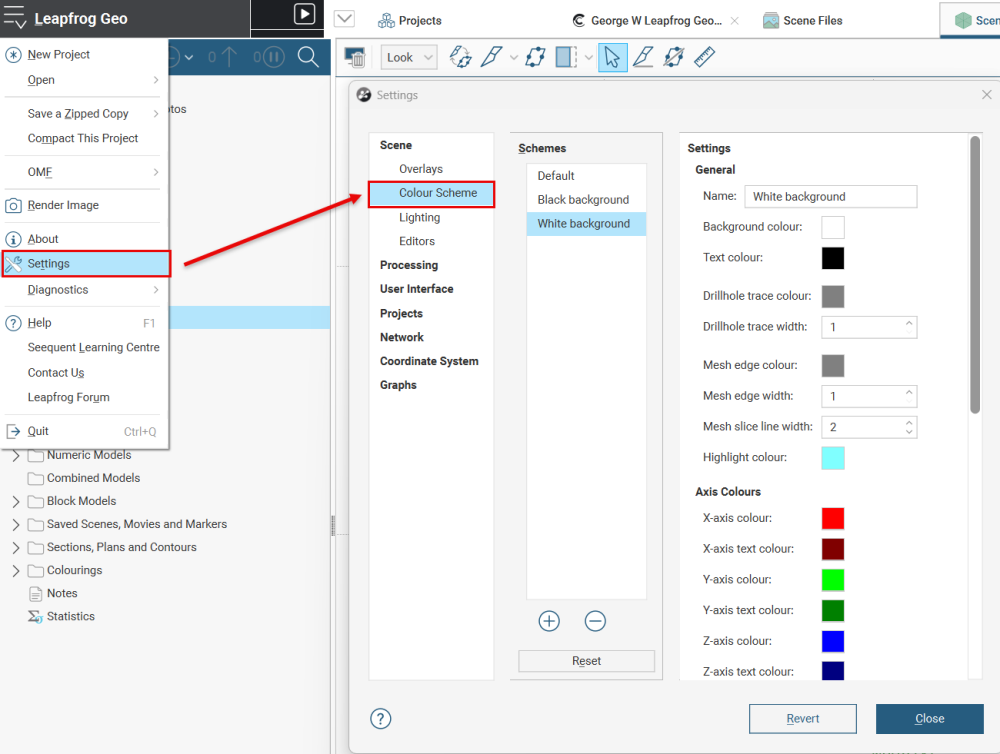Click the slicer box tool icon
Screen dimensions: 1000x754
566,57
